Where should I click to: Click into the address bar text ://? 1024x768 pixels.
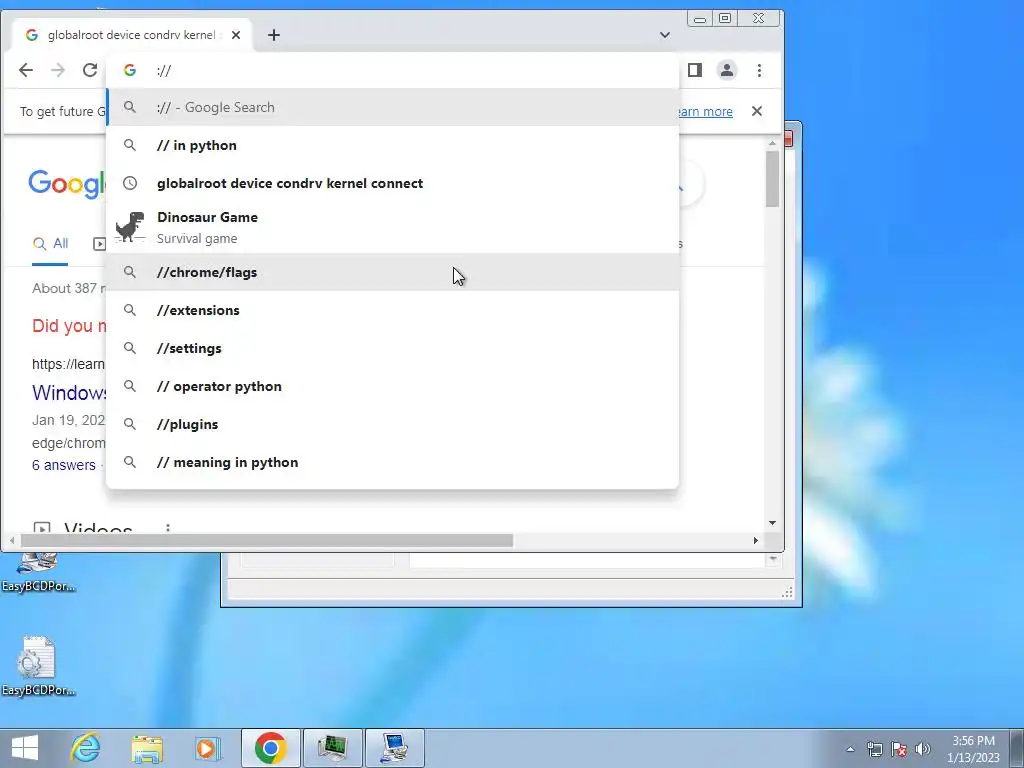point(164,71)
